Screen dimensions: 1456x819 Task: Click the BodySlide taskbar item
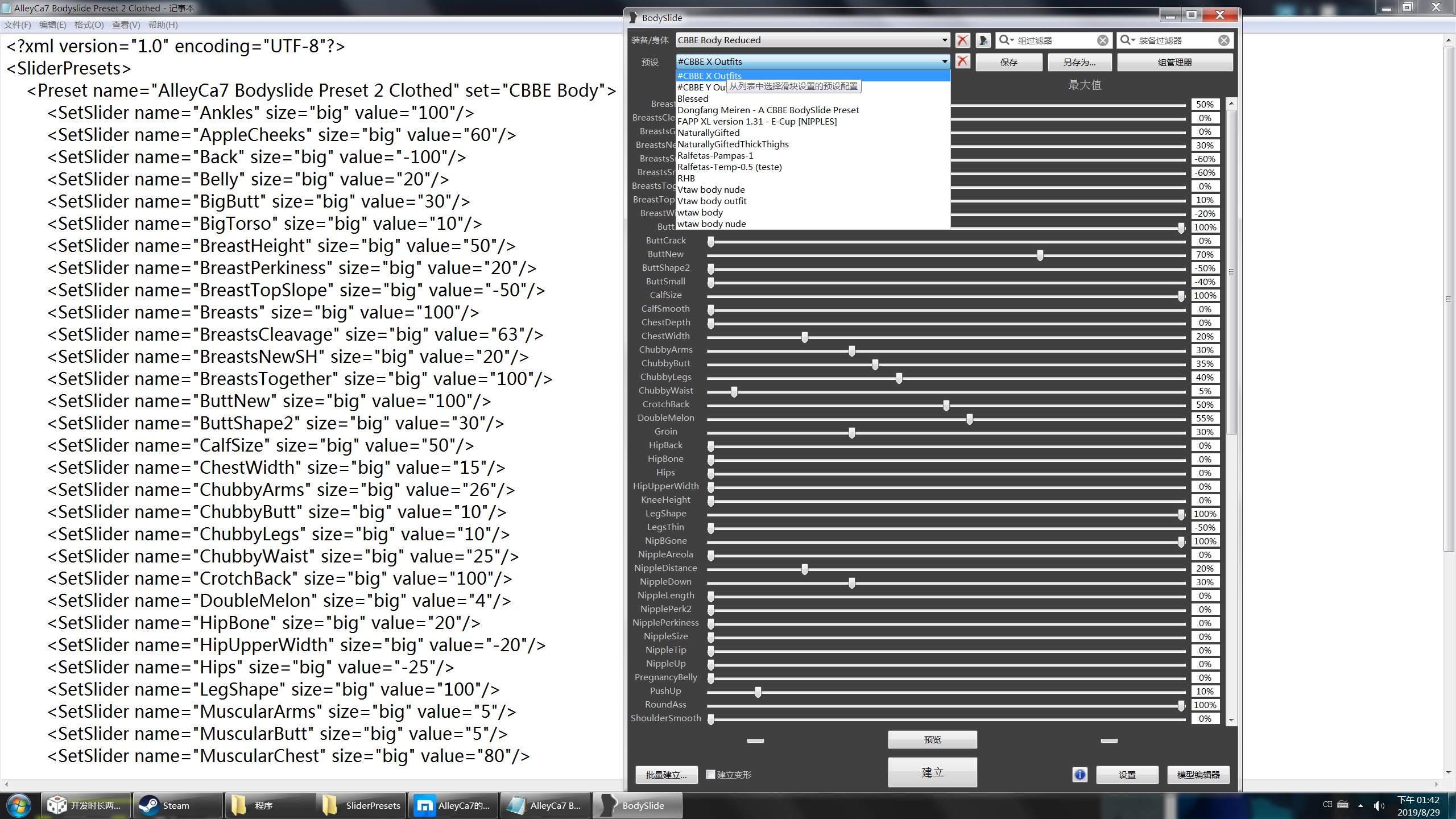click(638, 805)
